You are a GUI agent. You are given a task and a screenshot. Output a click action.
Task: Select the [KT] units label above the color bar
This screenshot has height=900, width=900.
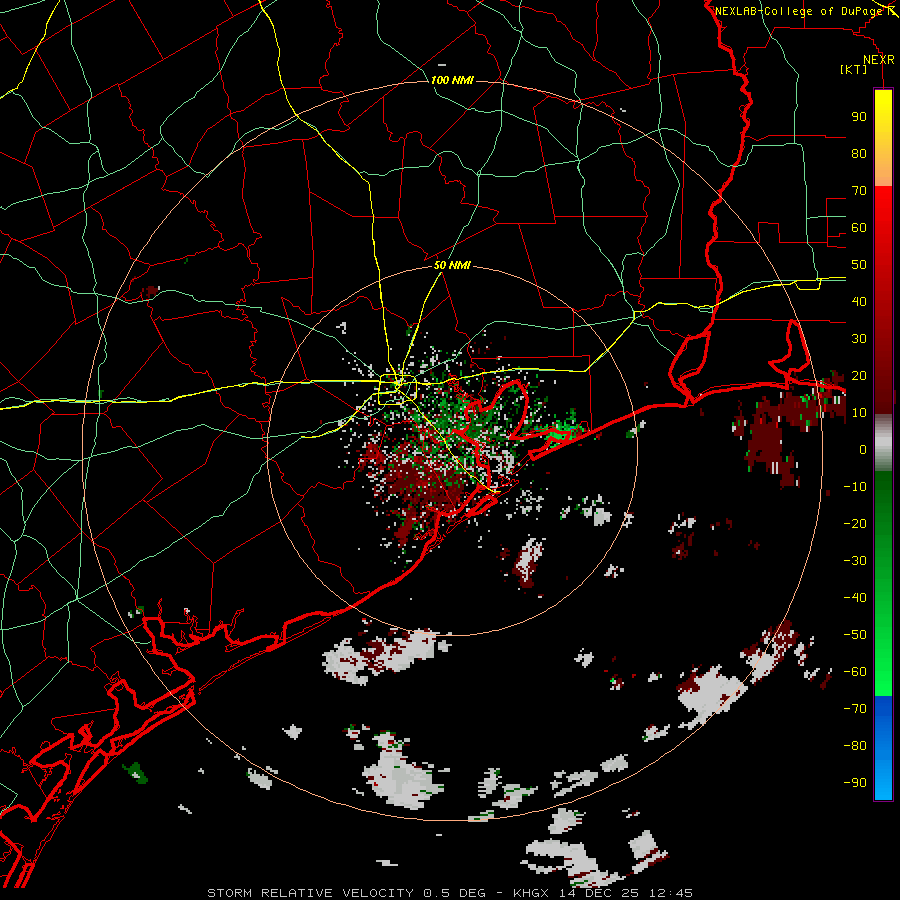(x=853, y=69)
